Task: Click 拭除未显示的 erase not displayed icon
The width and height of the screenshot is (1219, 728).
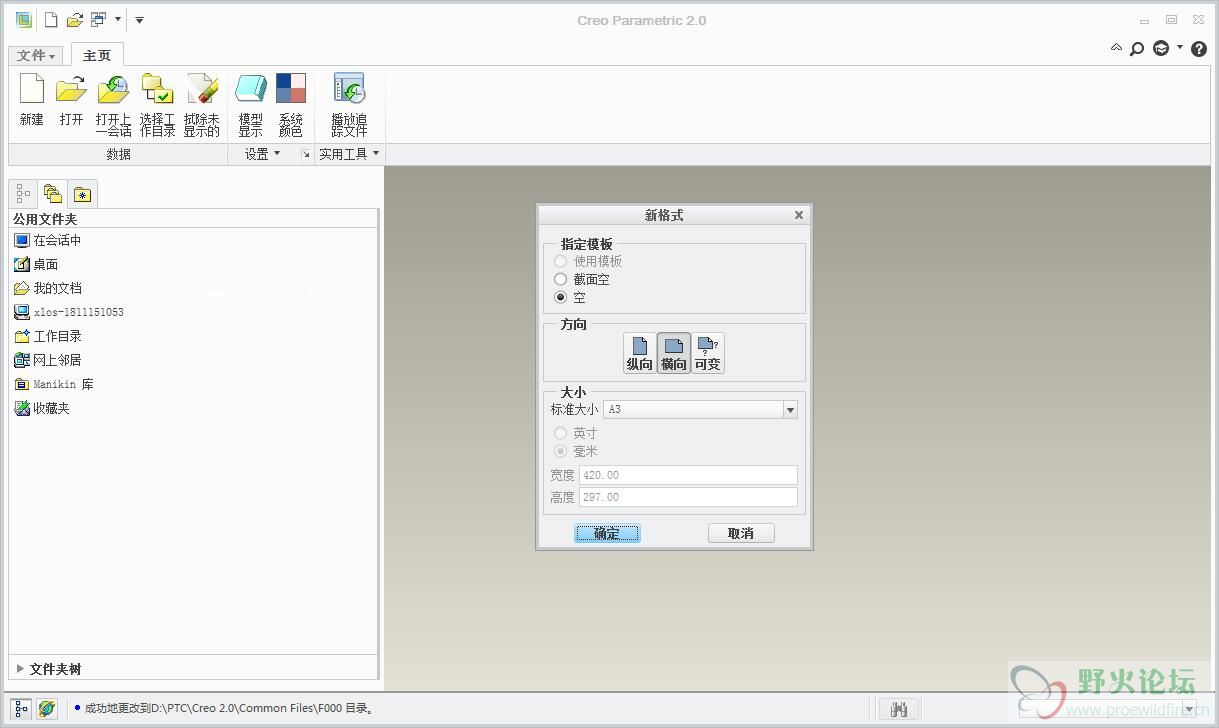Action: 201,104
